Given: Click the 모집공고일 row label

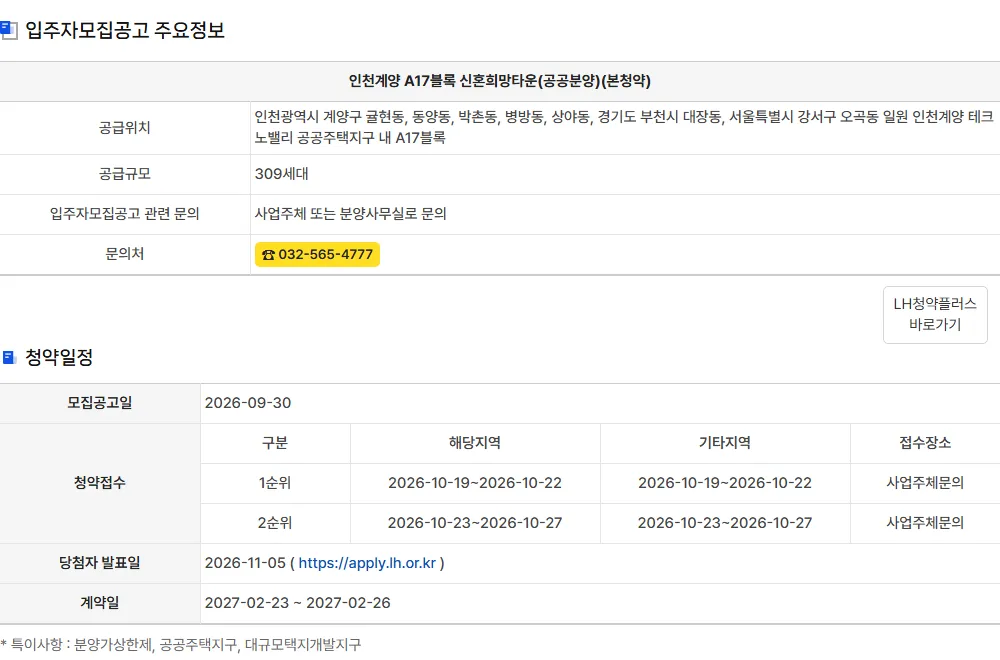Looking at the screenshot, I should coord(99,403).
